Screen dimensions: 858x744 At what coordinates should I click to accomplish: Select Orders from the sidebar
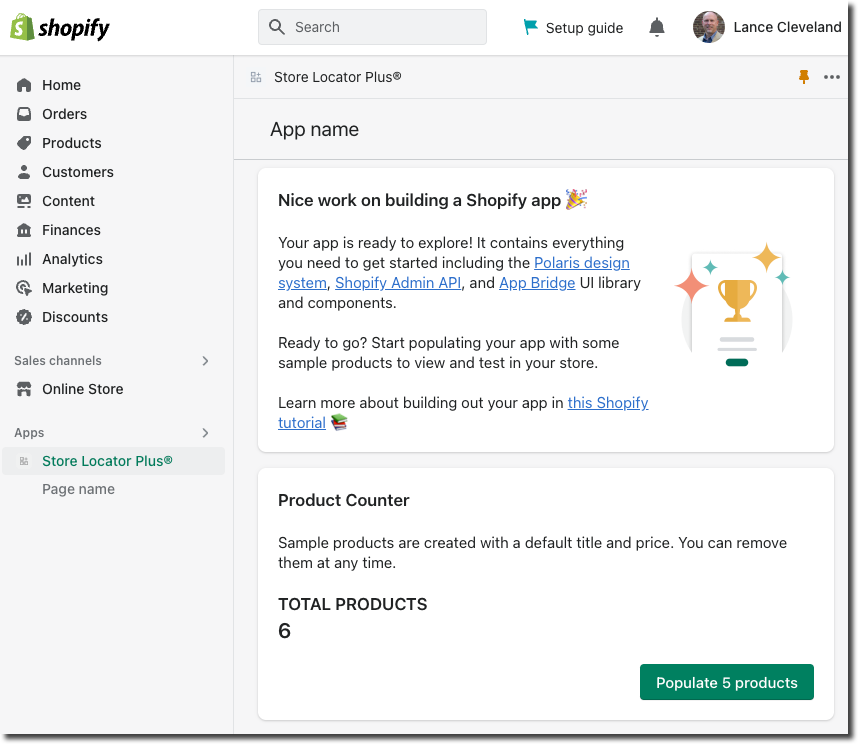(x=62, y=114)
